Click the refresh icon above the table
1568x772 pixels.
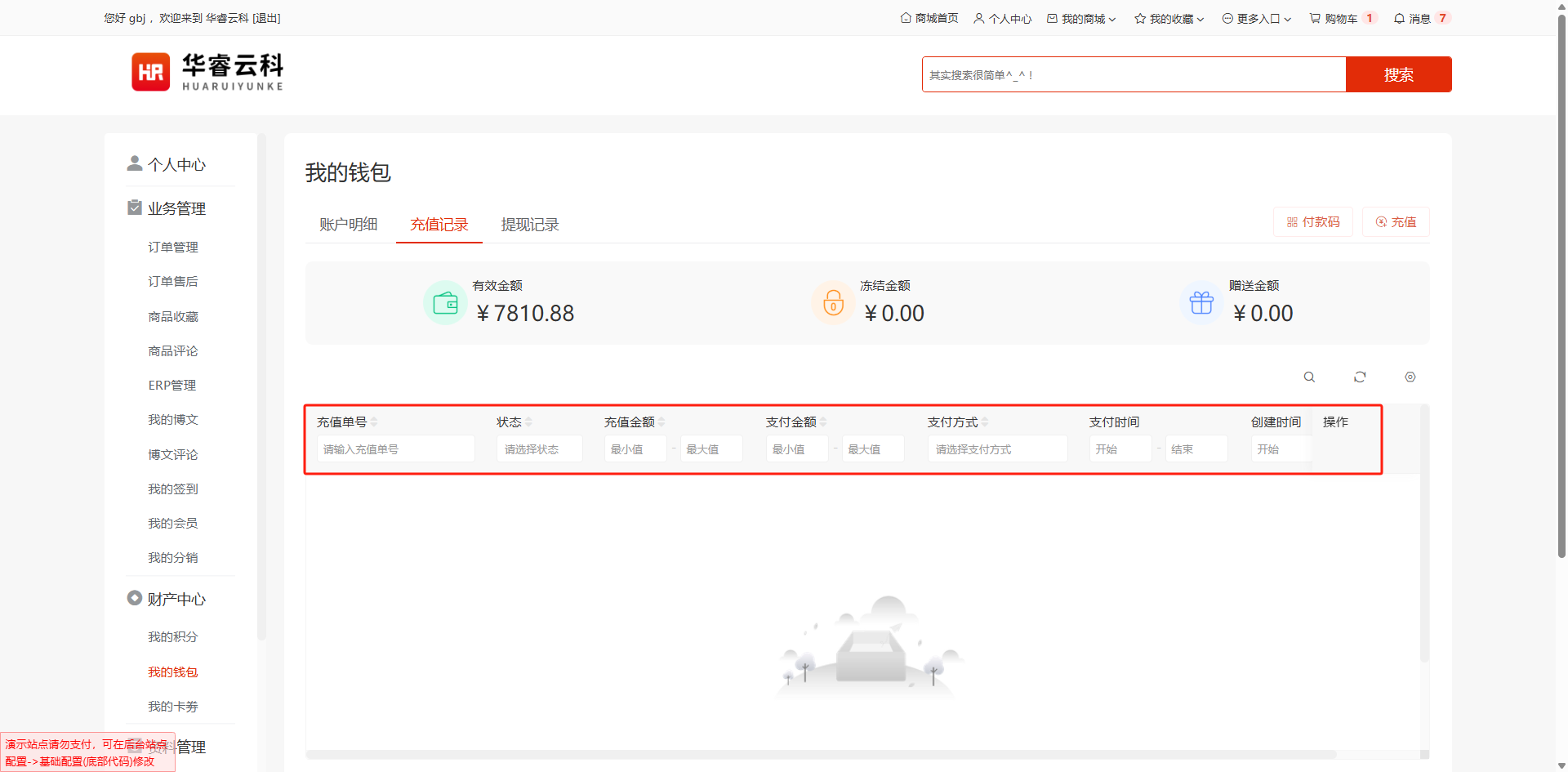(1360, 377)
